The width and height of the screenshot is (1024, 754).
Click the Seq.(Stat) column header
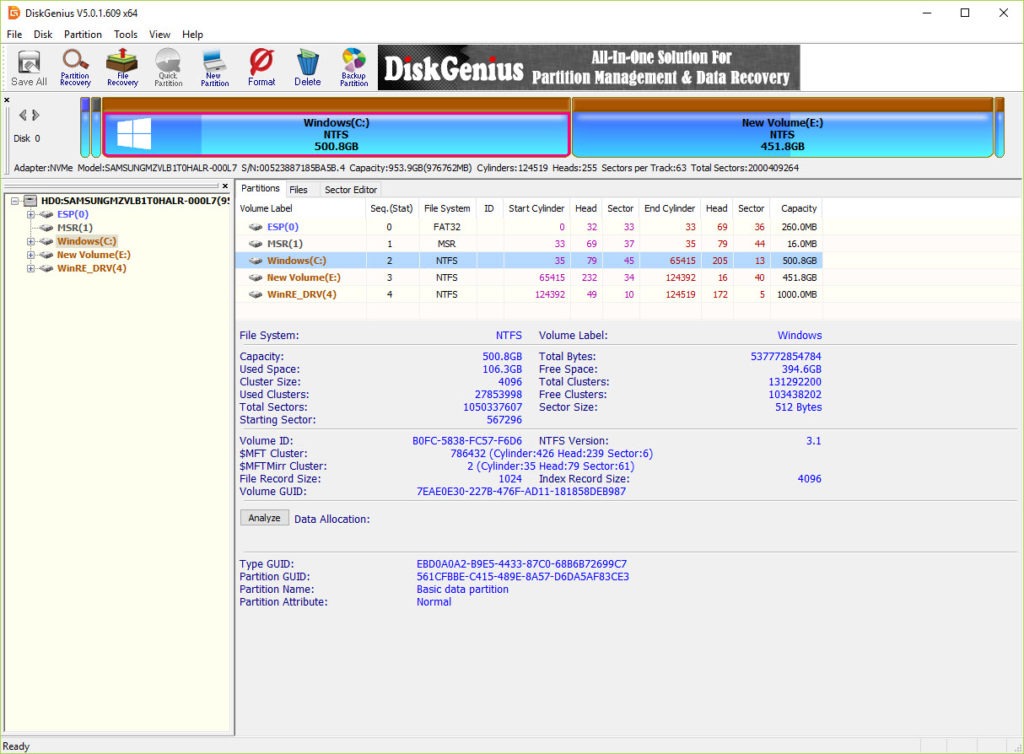coord(392,209)
